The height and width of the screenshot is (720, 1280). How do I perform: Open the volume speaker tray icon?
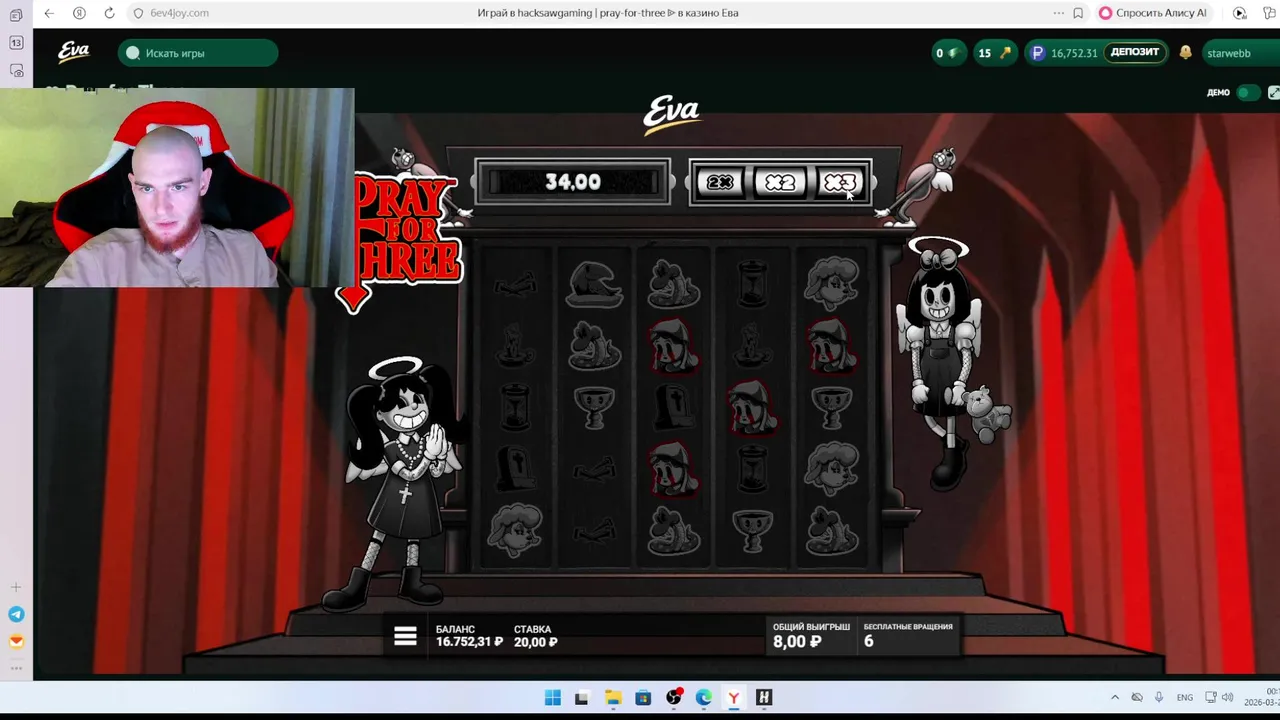(x=1228, y=697)
